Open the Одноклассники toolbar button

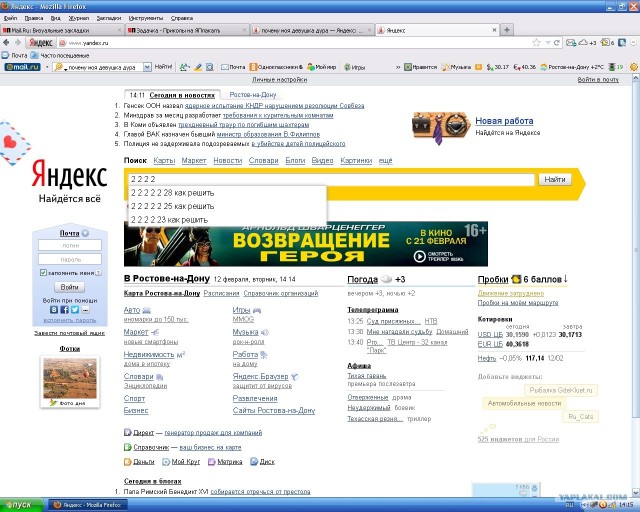point(276,67)
